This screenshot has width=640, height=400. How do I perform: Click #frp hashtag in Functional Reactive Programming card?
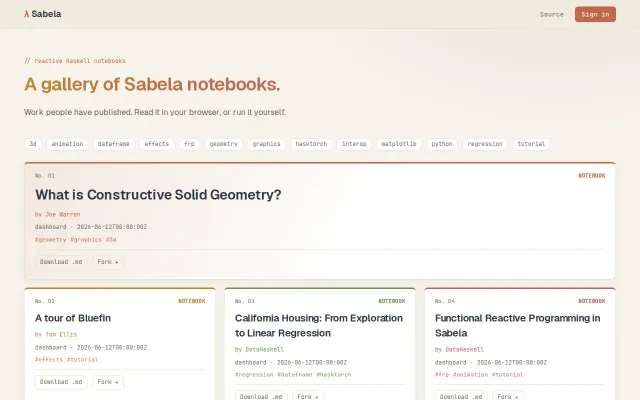(442, 375)
